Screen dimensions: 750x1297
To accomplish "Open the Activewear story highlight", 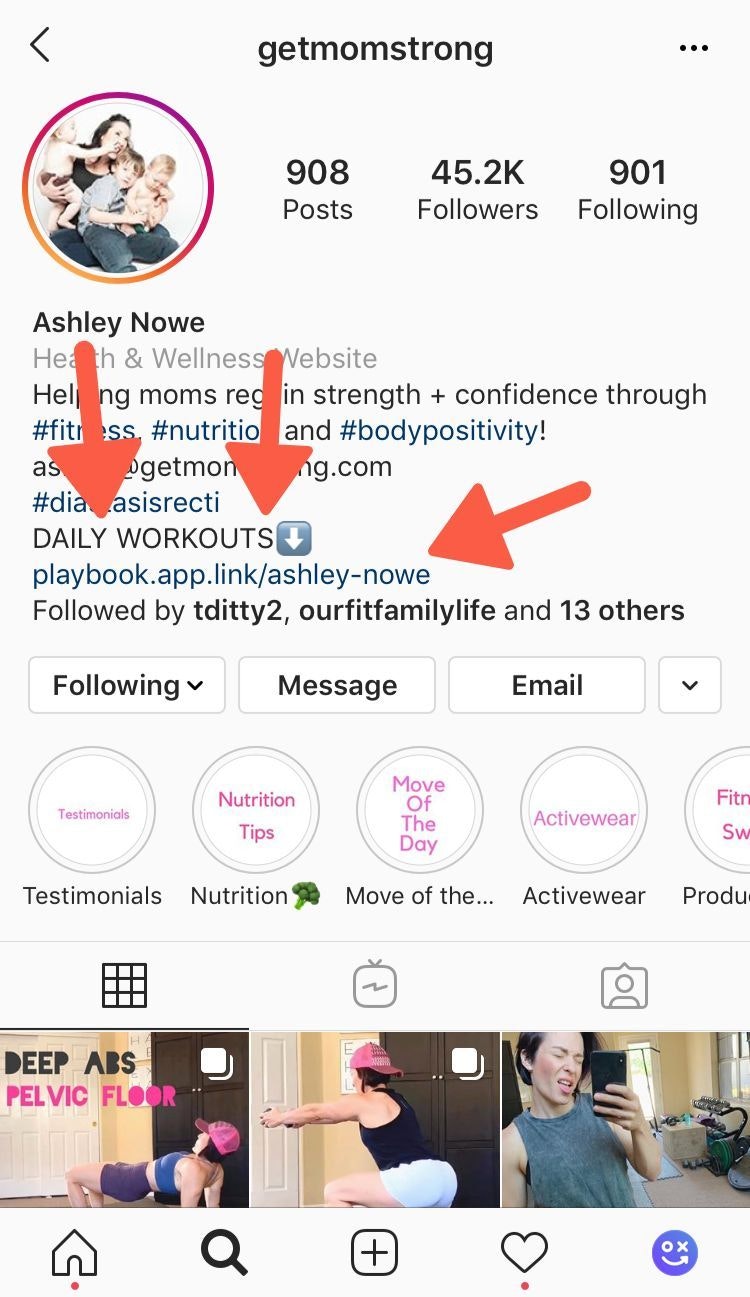I will click(584, 811).
